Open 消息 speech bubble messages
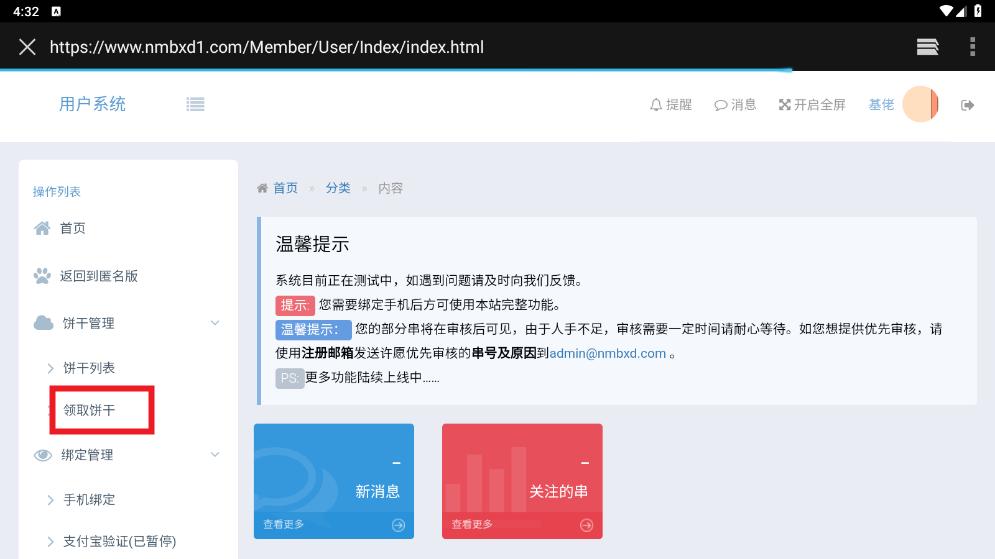This screenshot has height=559, width=995. [735, 105]
